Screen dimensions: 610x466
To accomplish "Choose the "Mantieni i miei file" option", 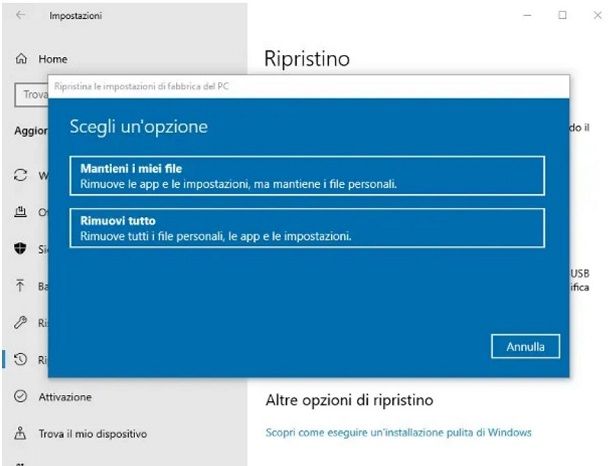I will 308,176.
